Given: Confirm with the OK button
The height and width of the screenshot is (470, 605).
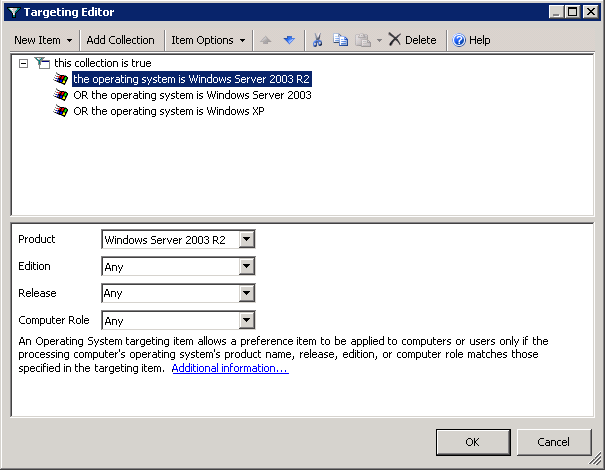Looking at the screenshot, I should pos(473,442).
